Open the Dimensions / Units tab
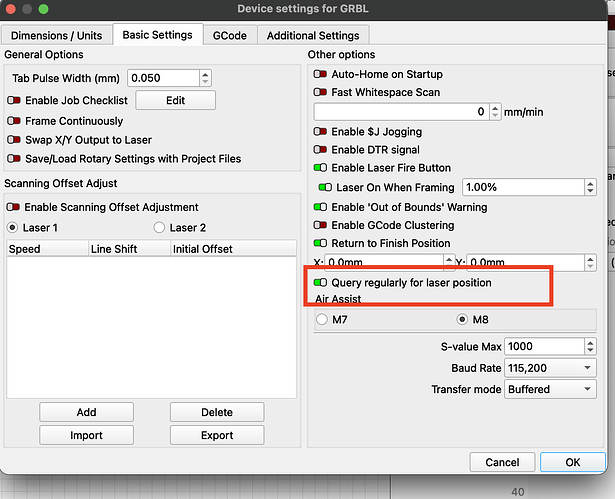 coord(56,35)
